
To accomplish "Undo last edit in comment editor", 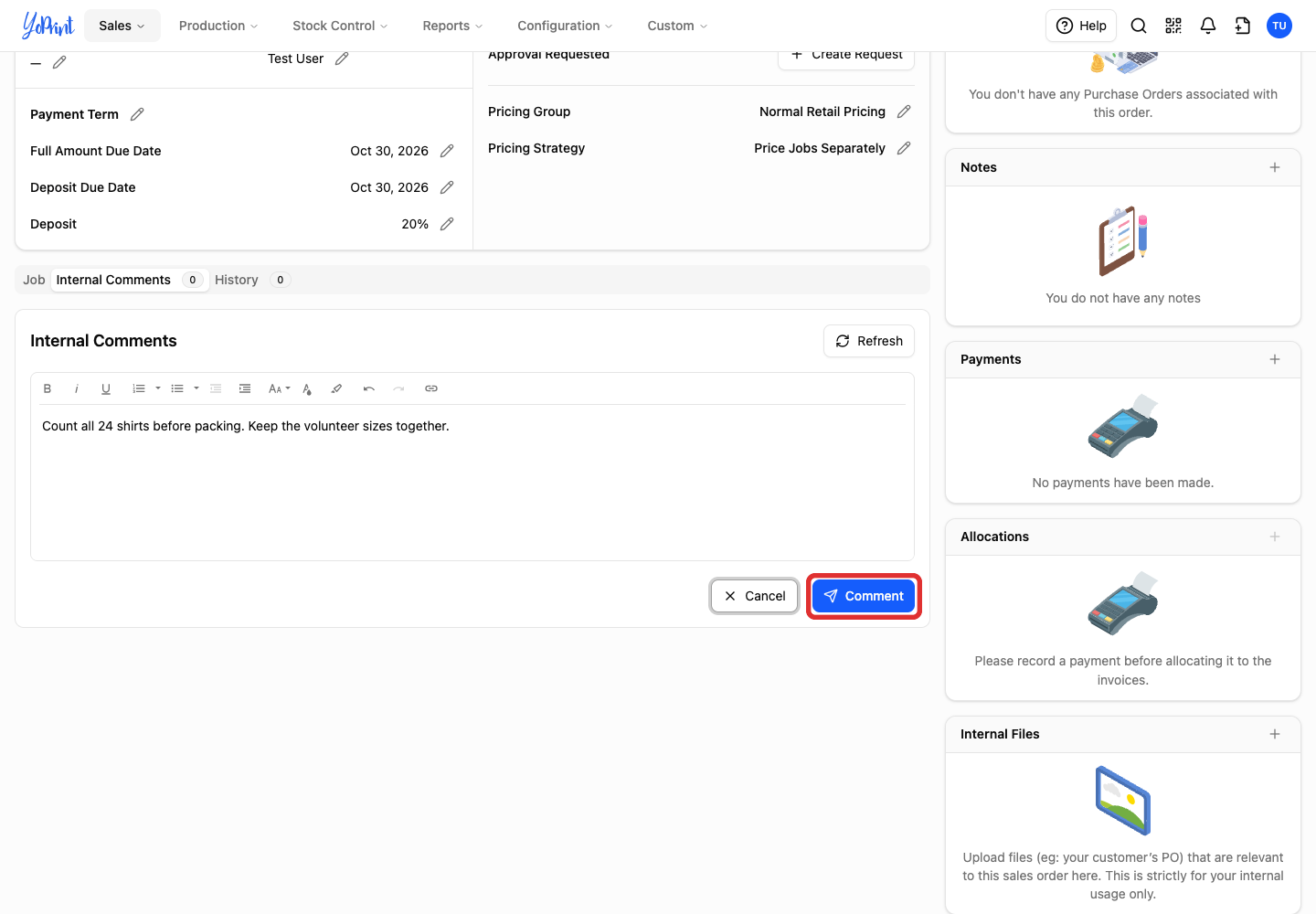I will (x=369, y=388).
